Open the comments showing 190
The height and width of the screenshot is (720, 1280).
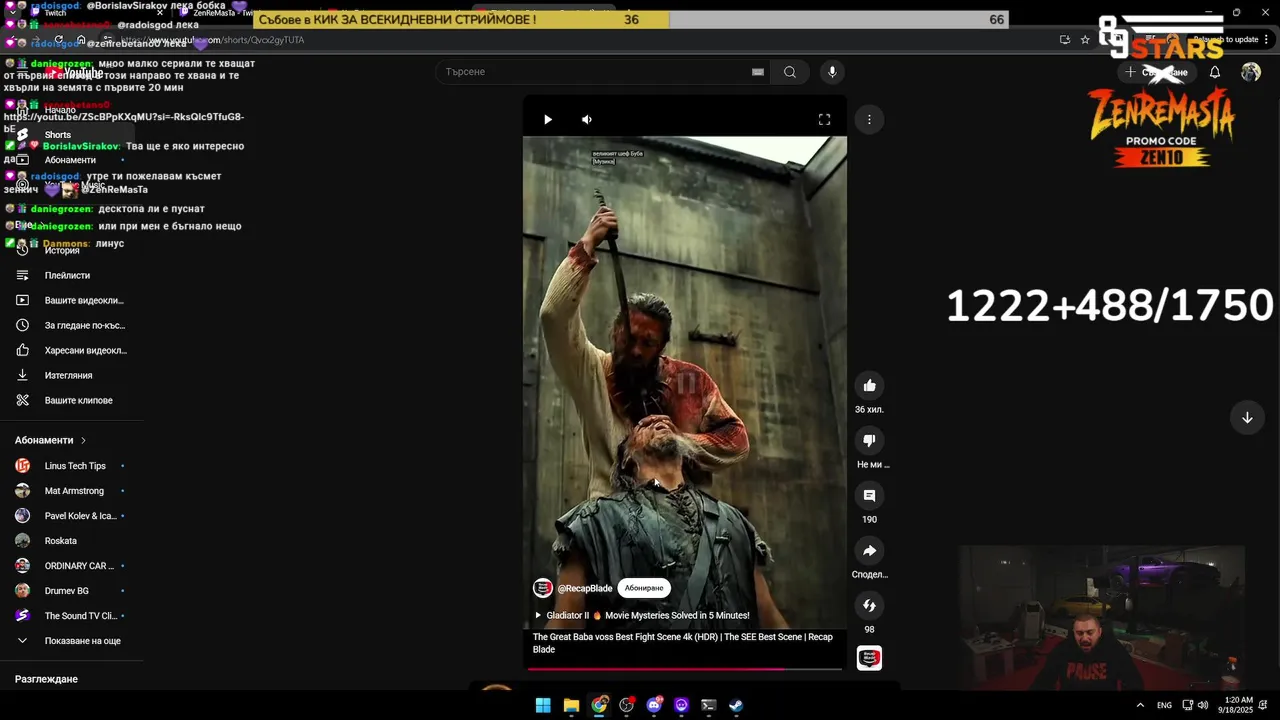pos(869,496)
